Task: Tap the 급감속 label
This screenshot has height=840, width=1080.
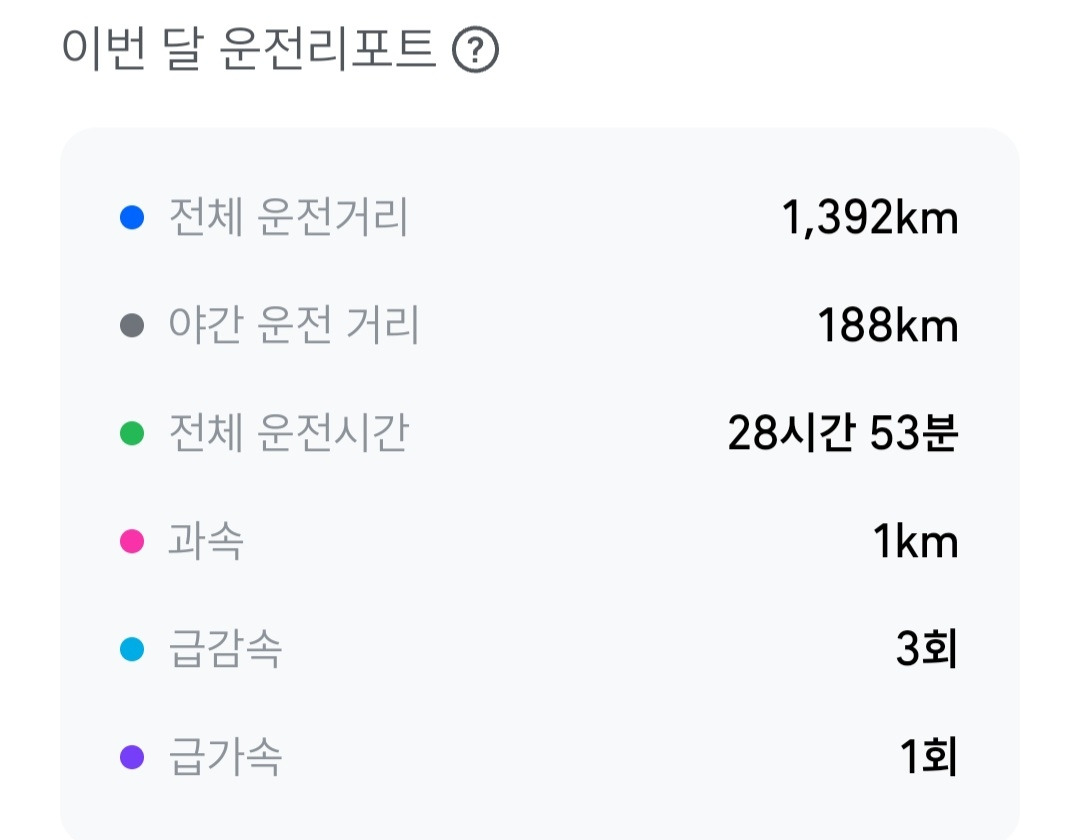Action: click(225, 649)
